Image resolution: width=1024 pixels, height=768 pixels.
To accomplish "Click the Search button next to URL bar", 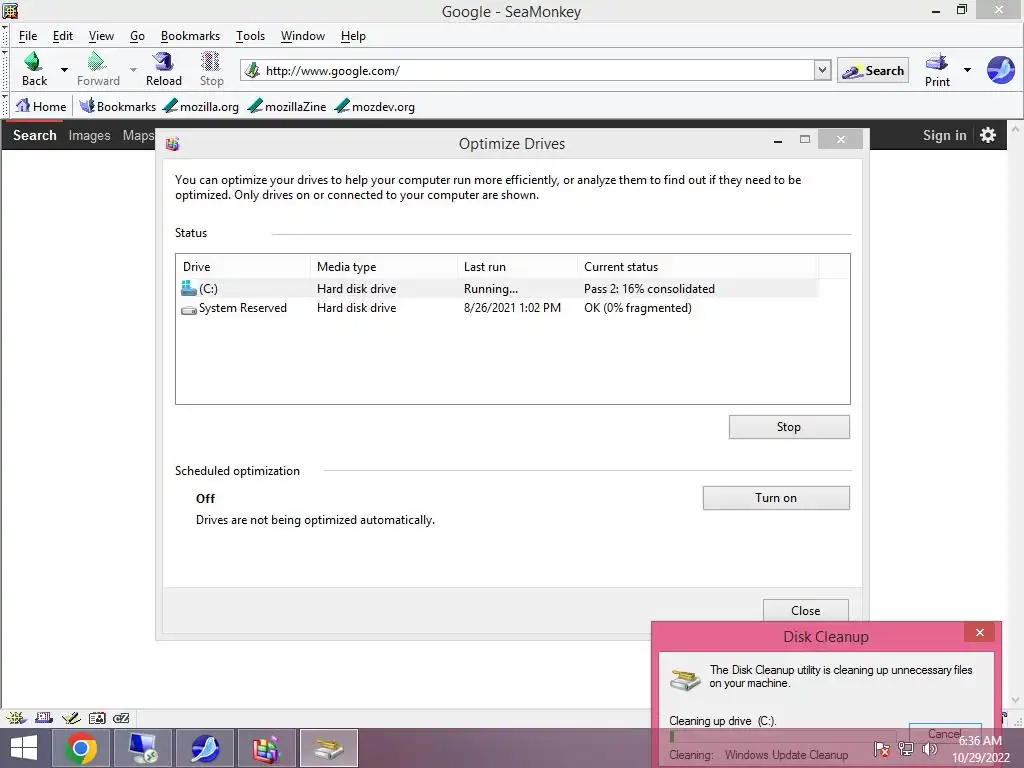I will (x=873, y=71).
